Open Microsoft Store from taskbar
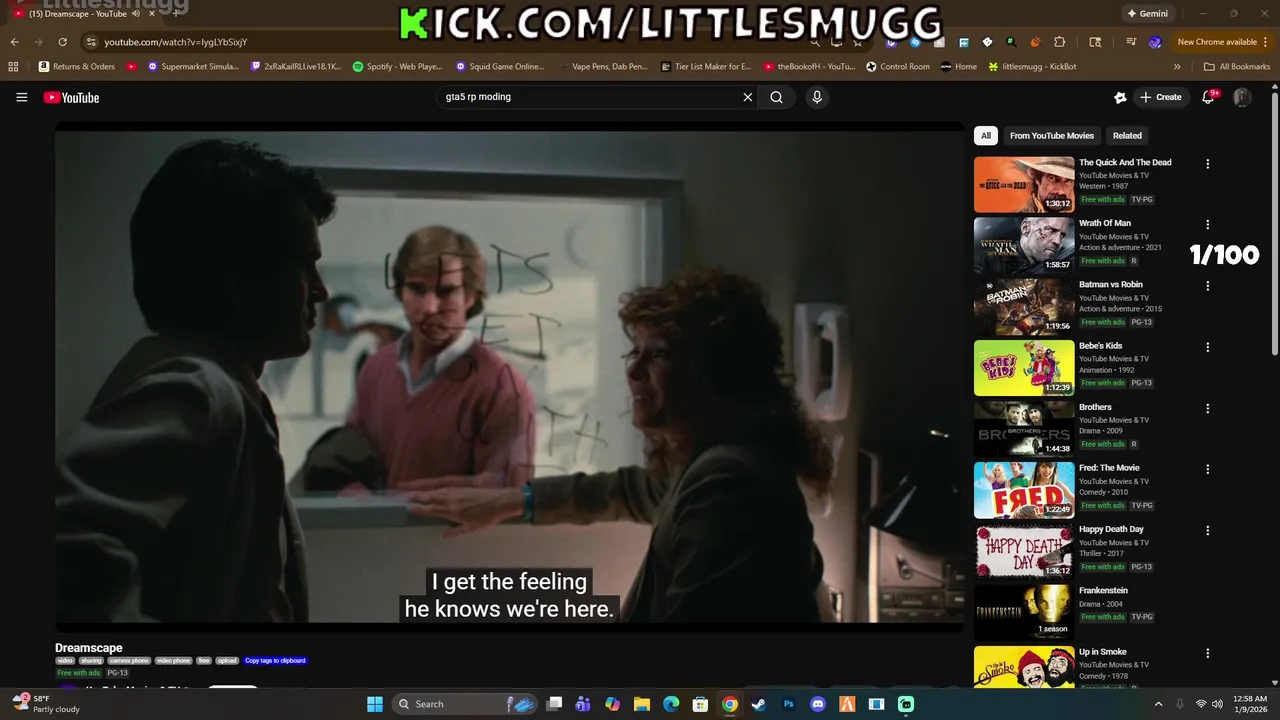This screenshot has height=720, width=1280. pyautogui.click(x=701, y=704)
